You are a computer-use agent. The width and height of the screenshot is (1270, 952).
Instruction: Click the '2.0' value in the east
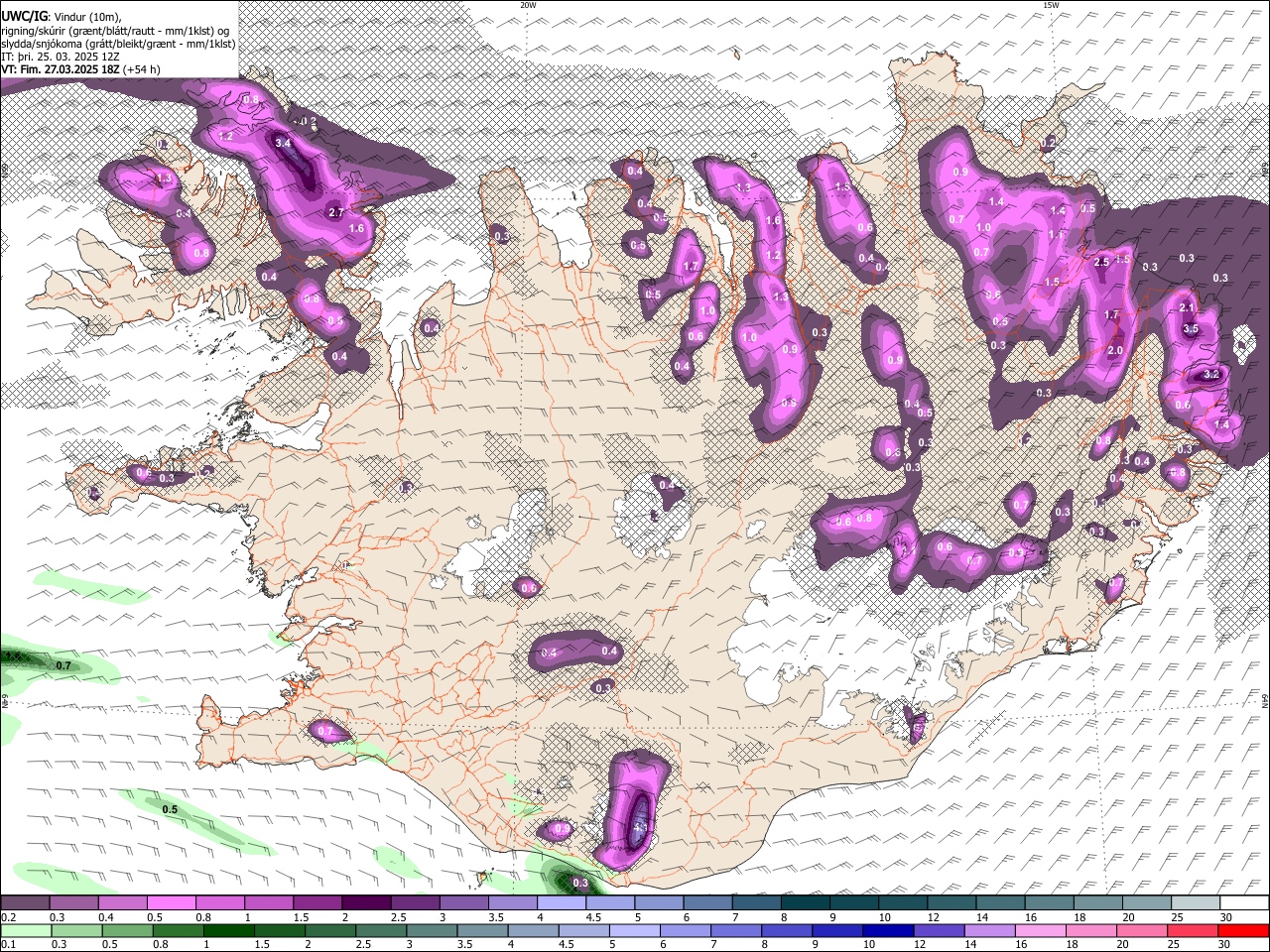pos(1115,351)
